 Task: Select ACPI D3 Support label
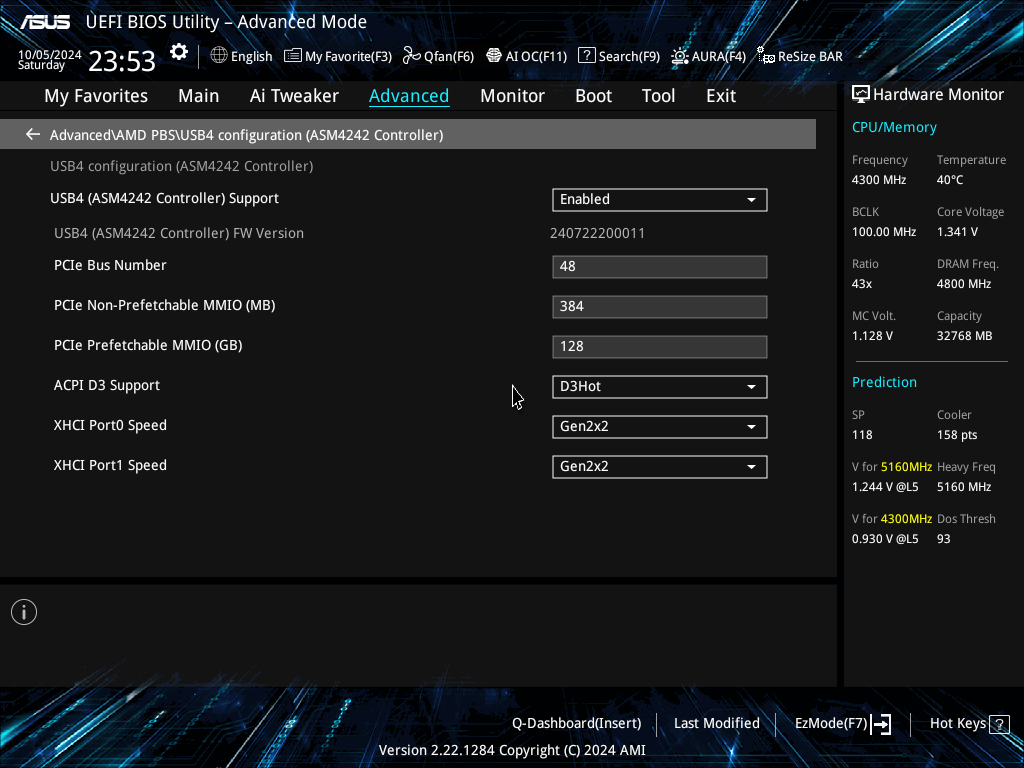[106, 385]
